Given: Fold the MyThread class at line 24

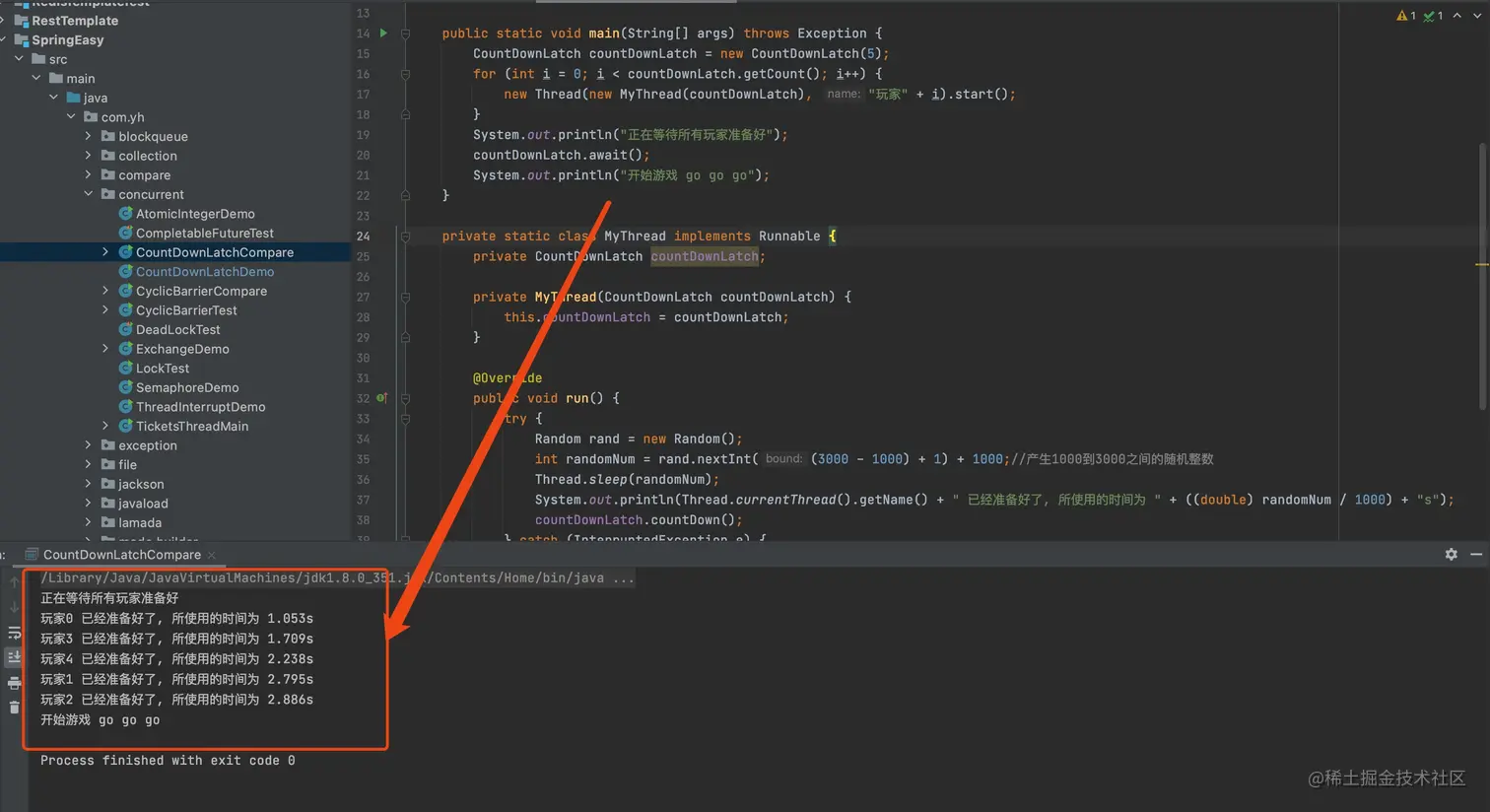Looking at the screenshot, I should (x=405, y=237).
